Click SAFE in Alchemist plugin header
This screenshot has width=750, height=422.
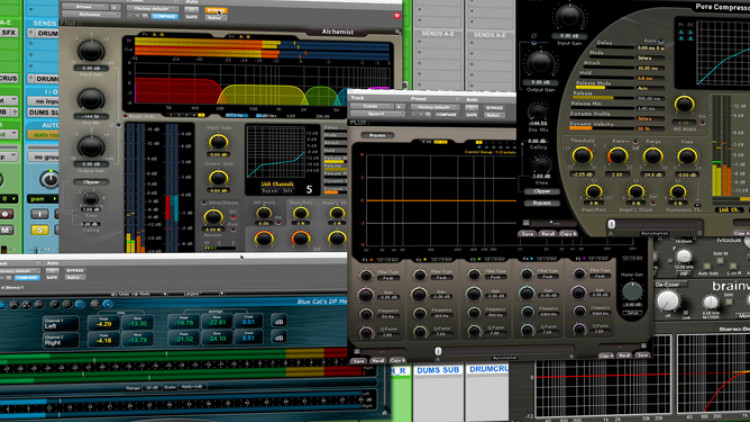pyautogui.click(x=191, y=17)
